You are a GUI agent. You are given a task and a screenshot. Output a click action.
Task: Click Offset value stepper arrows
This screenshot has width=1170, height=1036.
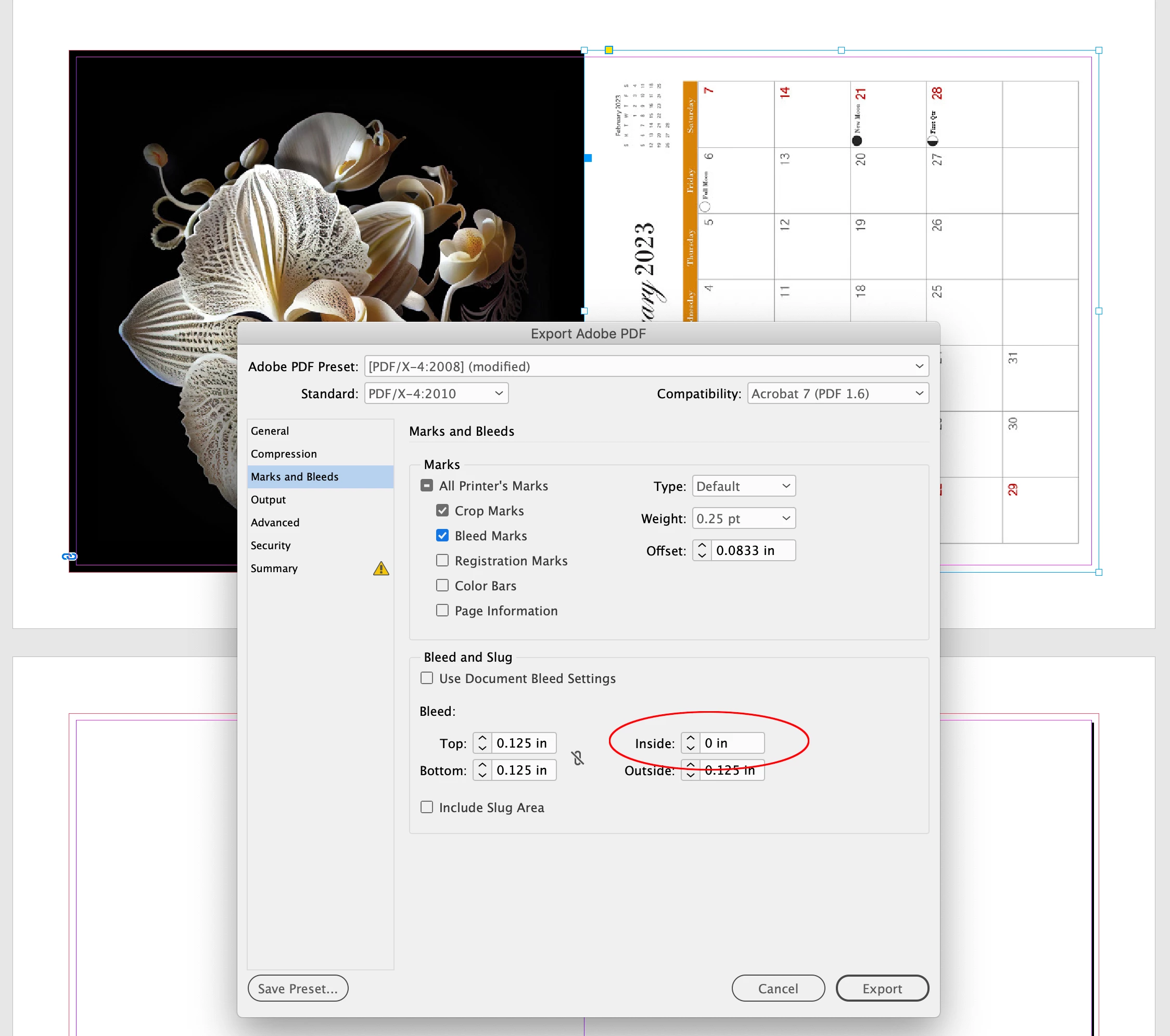coord(702,550)
